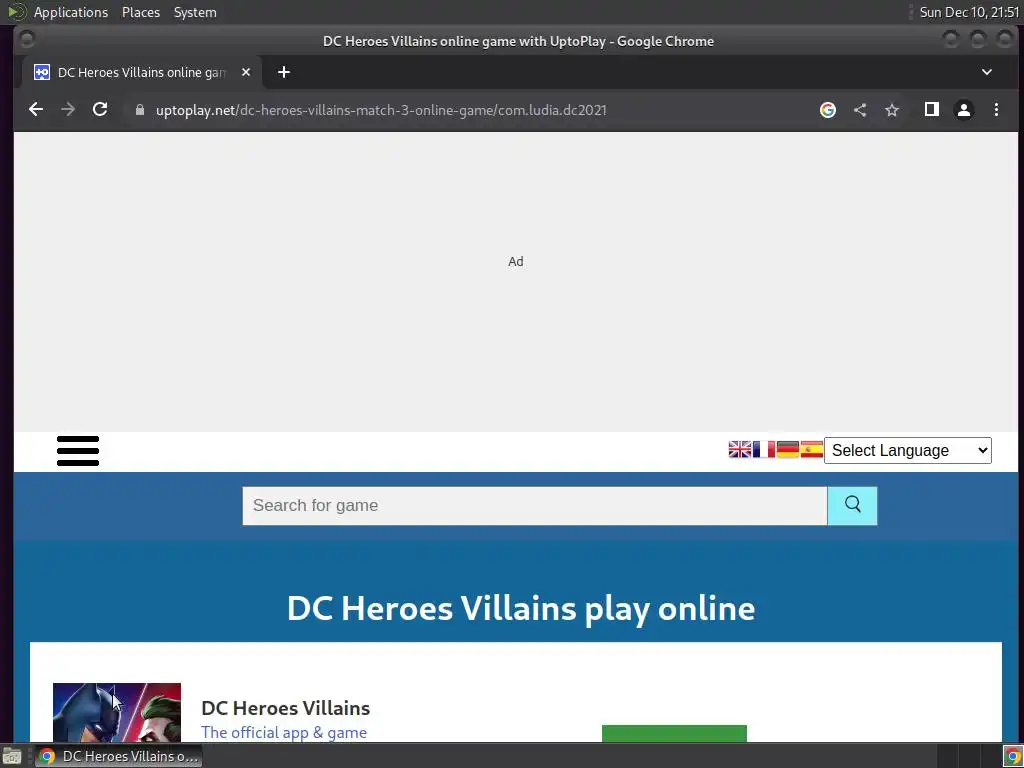Switch site language to Spanish flag
Viewport: 1024px width, 768px height.
[x=812, y=450]
